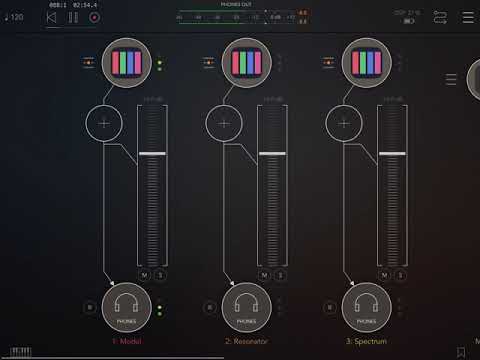The image size is (480, 360).
Task: Click the bookmark icon in bottom corner
Action: point(461,352)
